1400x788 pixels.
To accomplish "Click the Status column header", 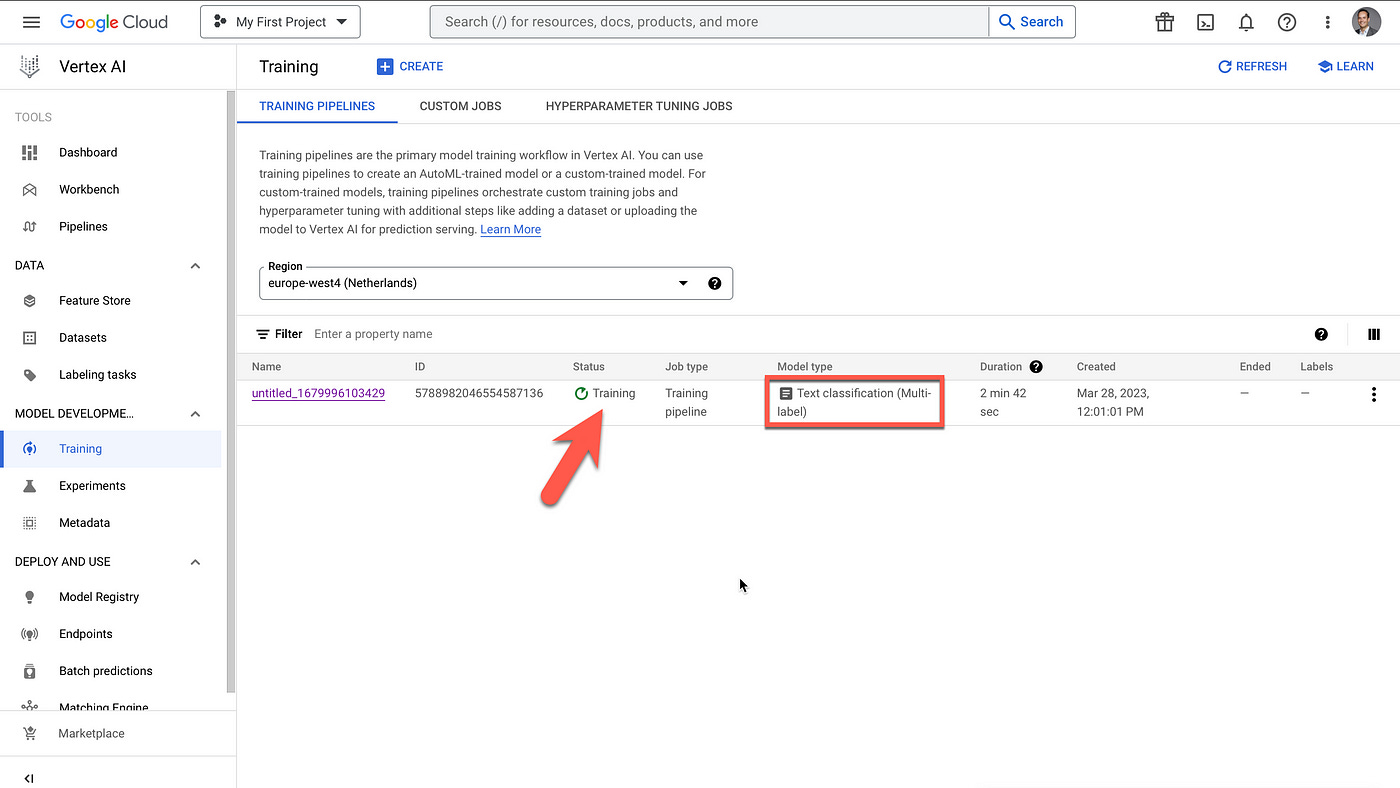I will tap(588, 366).
